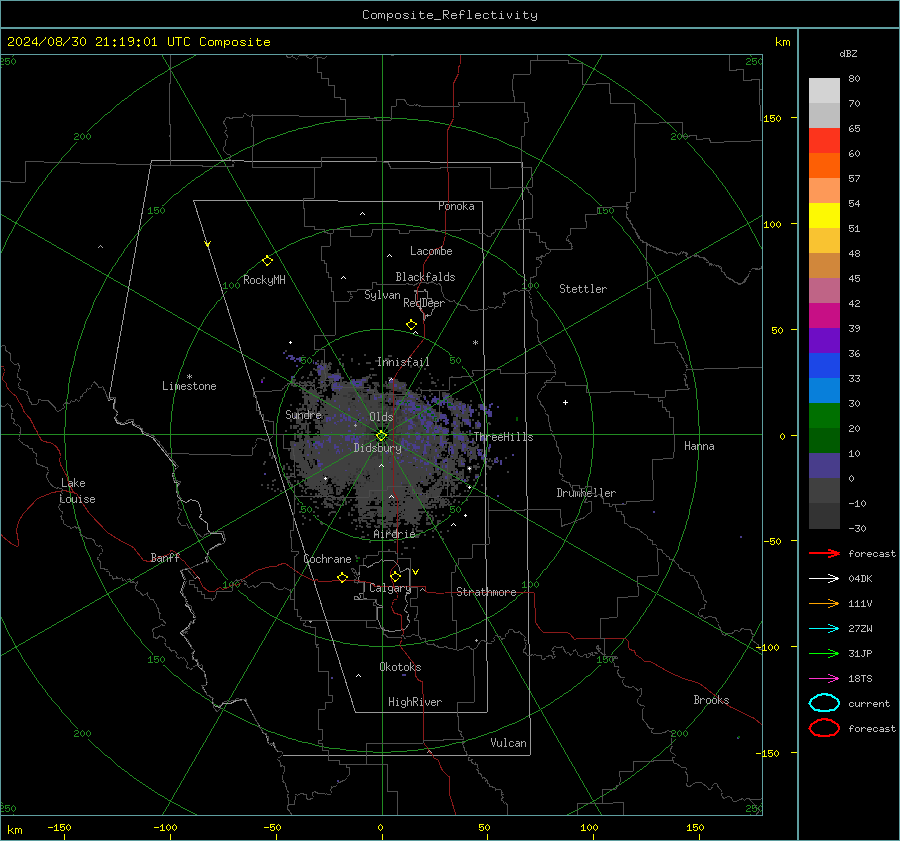Pick the light gray top swatch in dBZ scale
900x841 pixels.
[x=824, y=91]
